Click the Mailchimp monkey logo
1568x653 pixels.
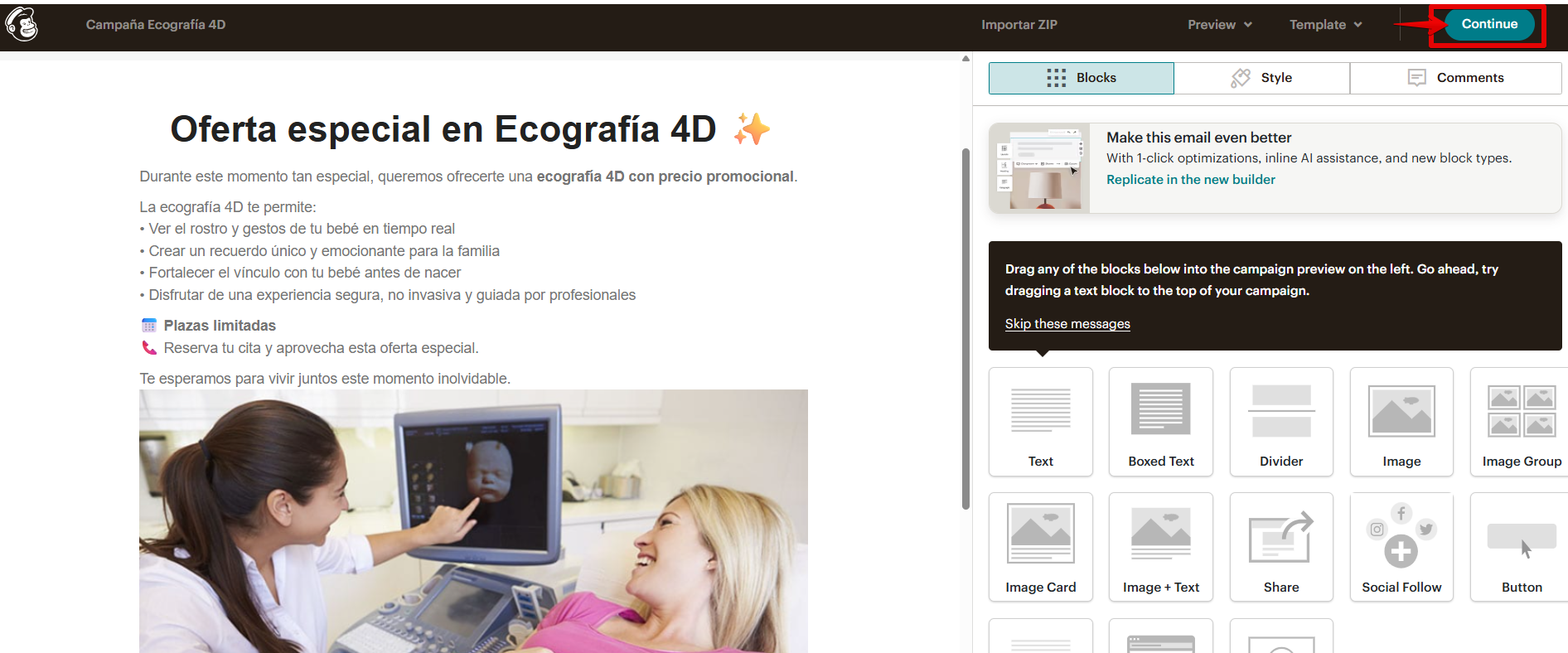pyautogui.click(x=22, y=24)
